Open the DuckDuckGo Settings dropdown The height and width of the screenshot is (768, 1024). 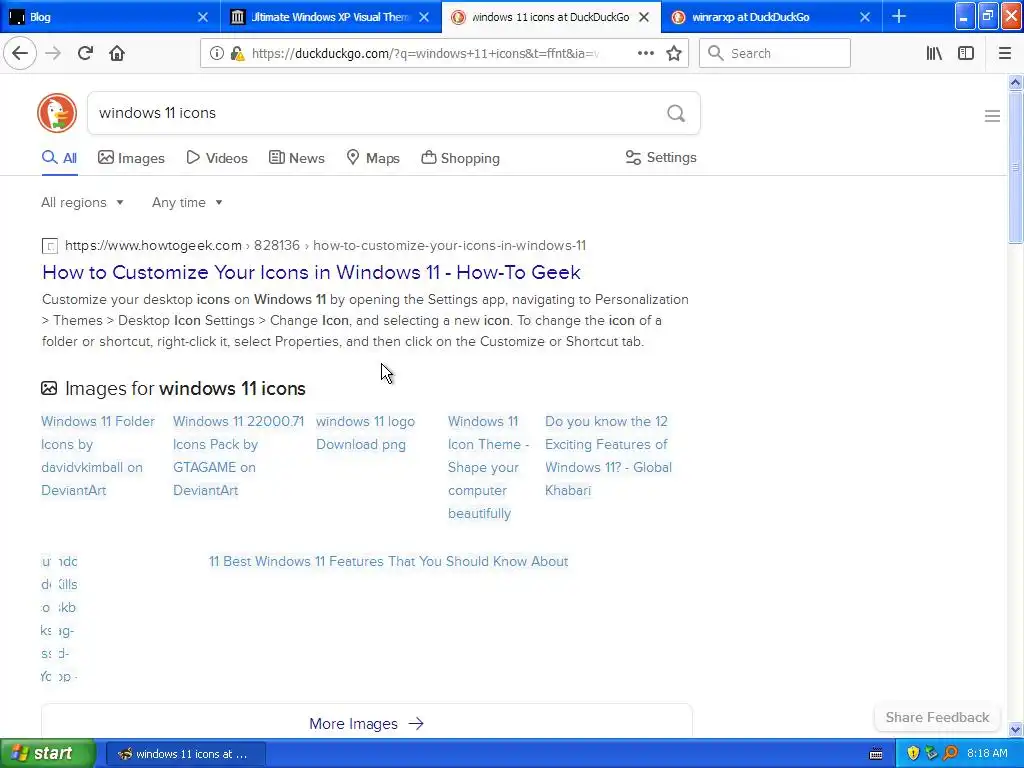[x=661, y=157]
